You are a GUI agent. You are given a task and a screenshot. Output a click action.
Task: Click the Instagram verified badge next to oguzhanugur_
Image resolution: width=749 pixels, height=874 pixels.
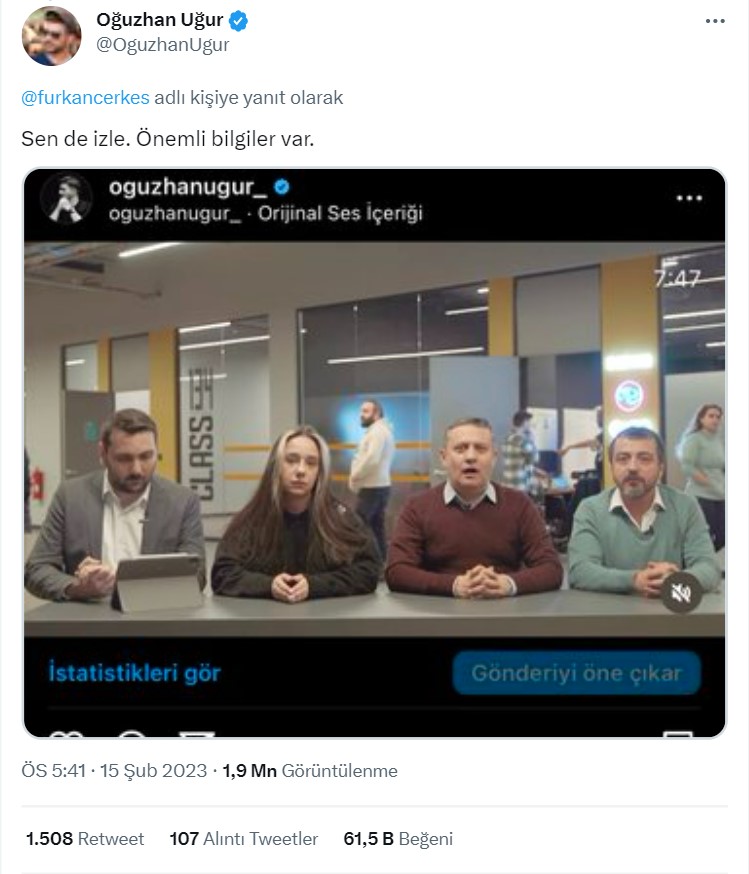(282, 187)
